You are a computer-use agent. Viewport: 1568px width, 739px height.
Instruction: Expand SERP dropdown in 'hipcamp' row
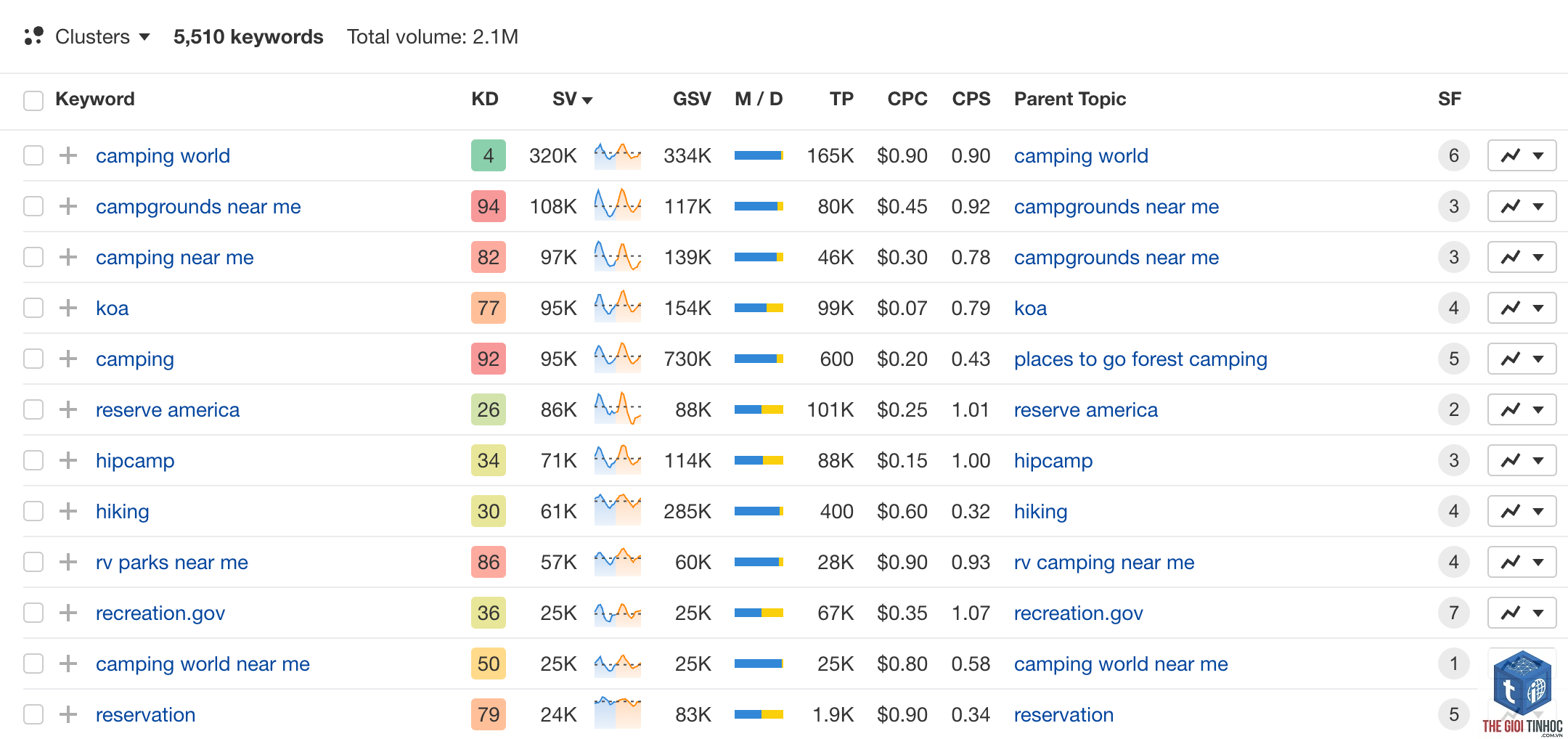1522,460
